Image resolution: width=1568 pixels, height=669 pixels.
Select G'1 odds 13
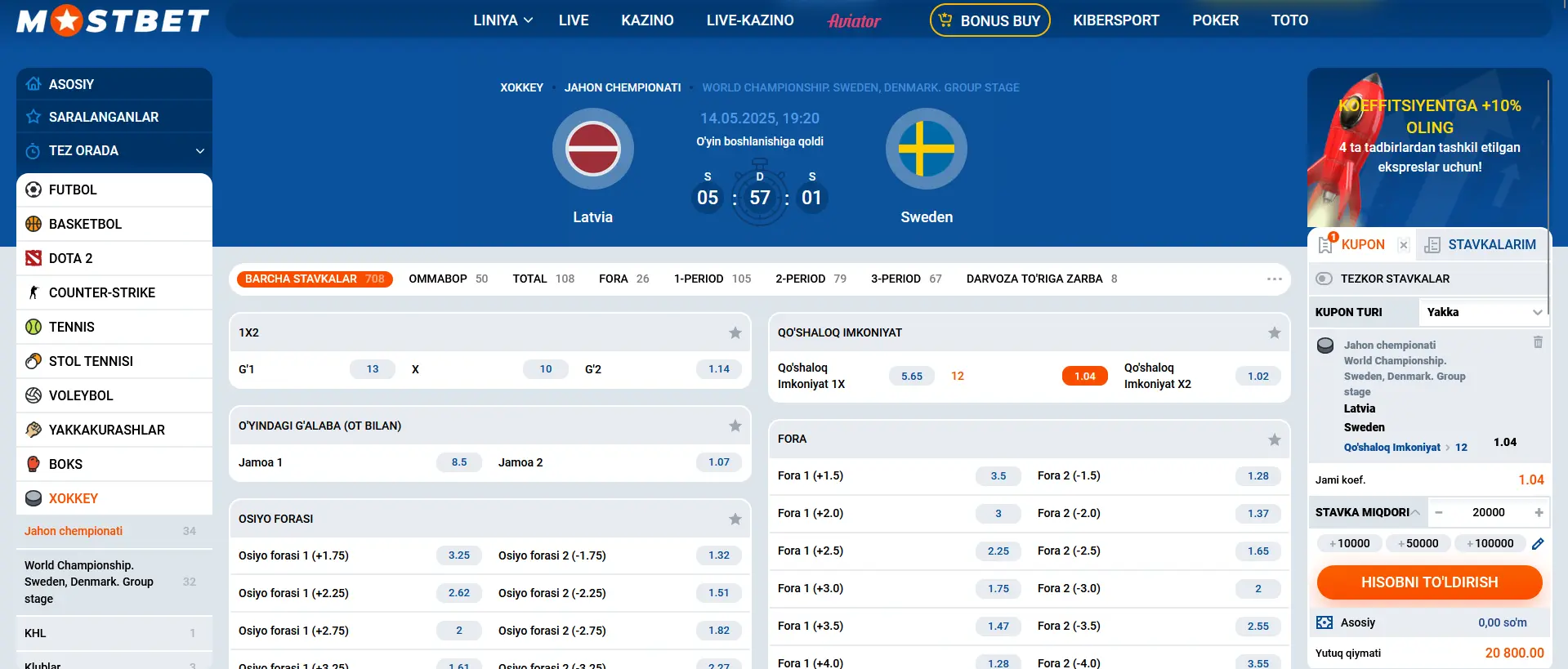pyautogui.click(x=373, y=369)
